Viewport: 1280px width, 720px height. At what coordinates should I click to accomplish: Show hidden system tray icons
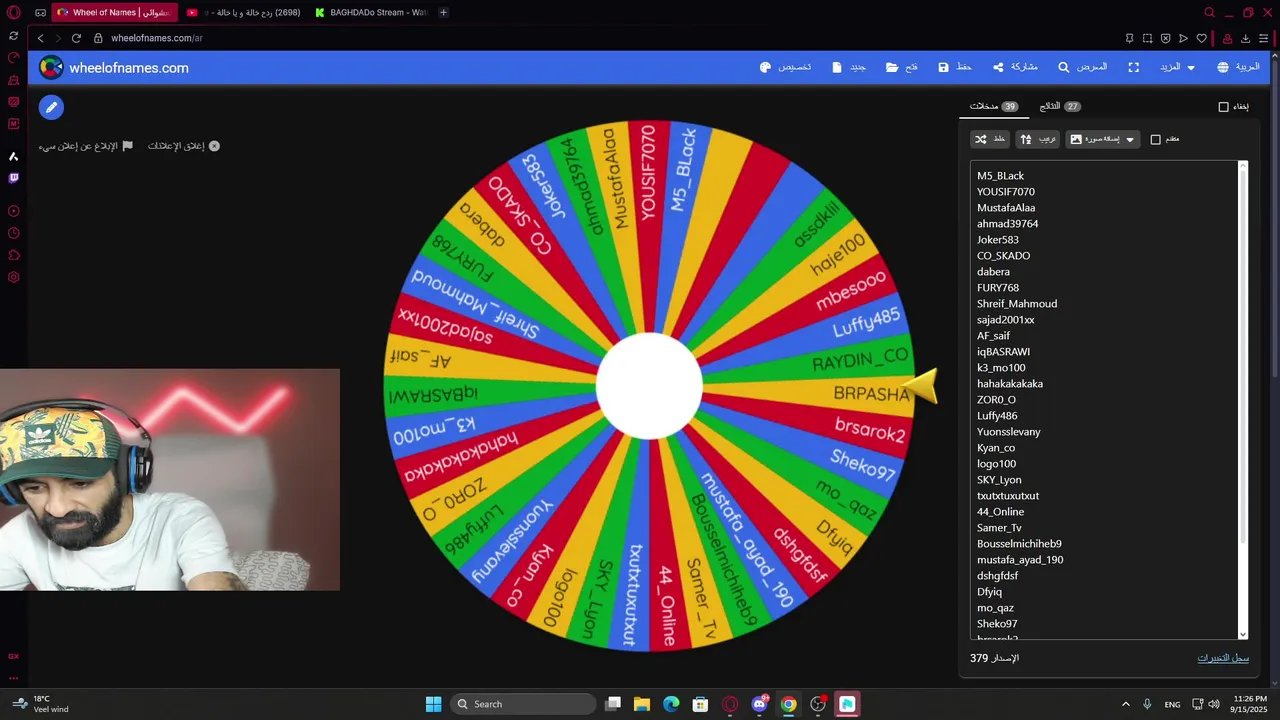(x=1125, y=704)
